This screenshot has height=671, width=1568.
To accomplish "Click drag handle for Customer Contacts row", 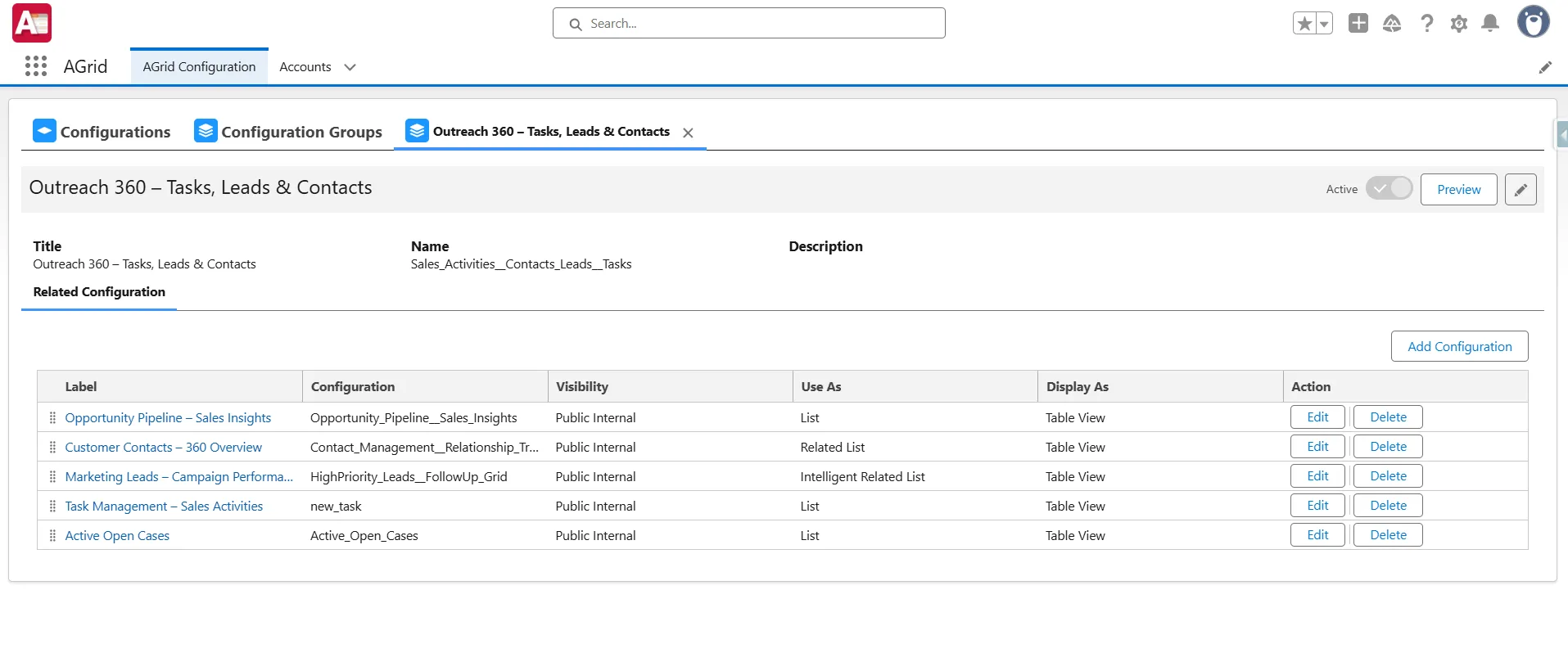I will 52,447.
